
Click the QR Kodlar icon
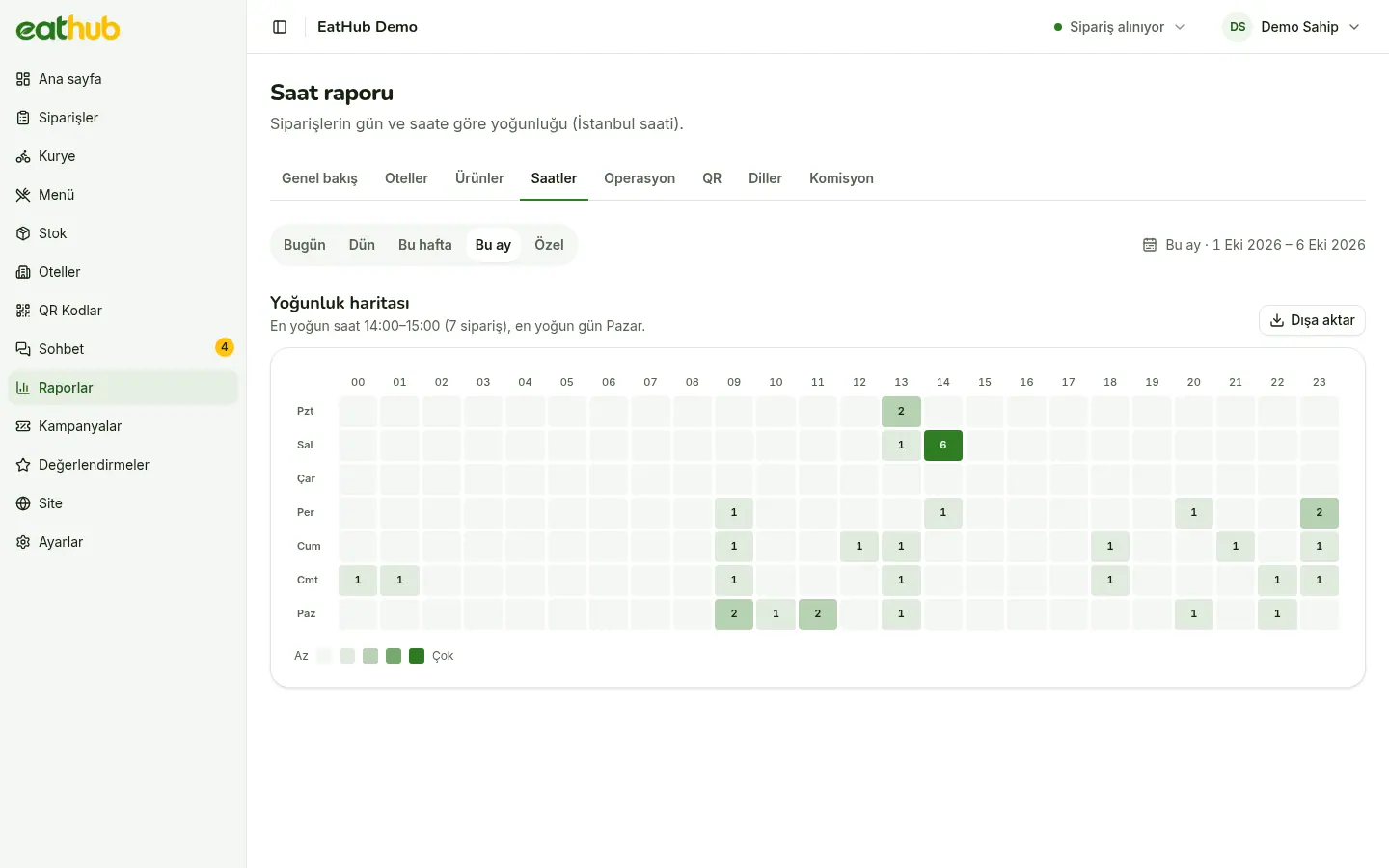[23, 311]
